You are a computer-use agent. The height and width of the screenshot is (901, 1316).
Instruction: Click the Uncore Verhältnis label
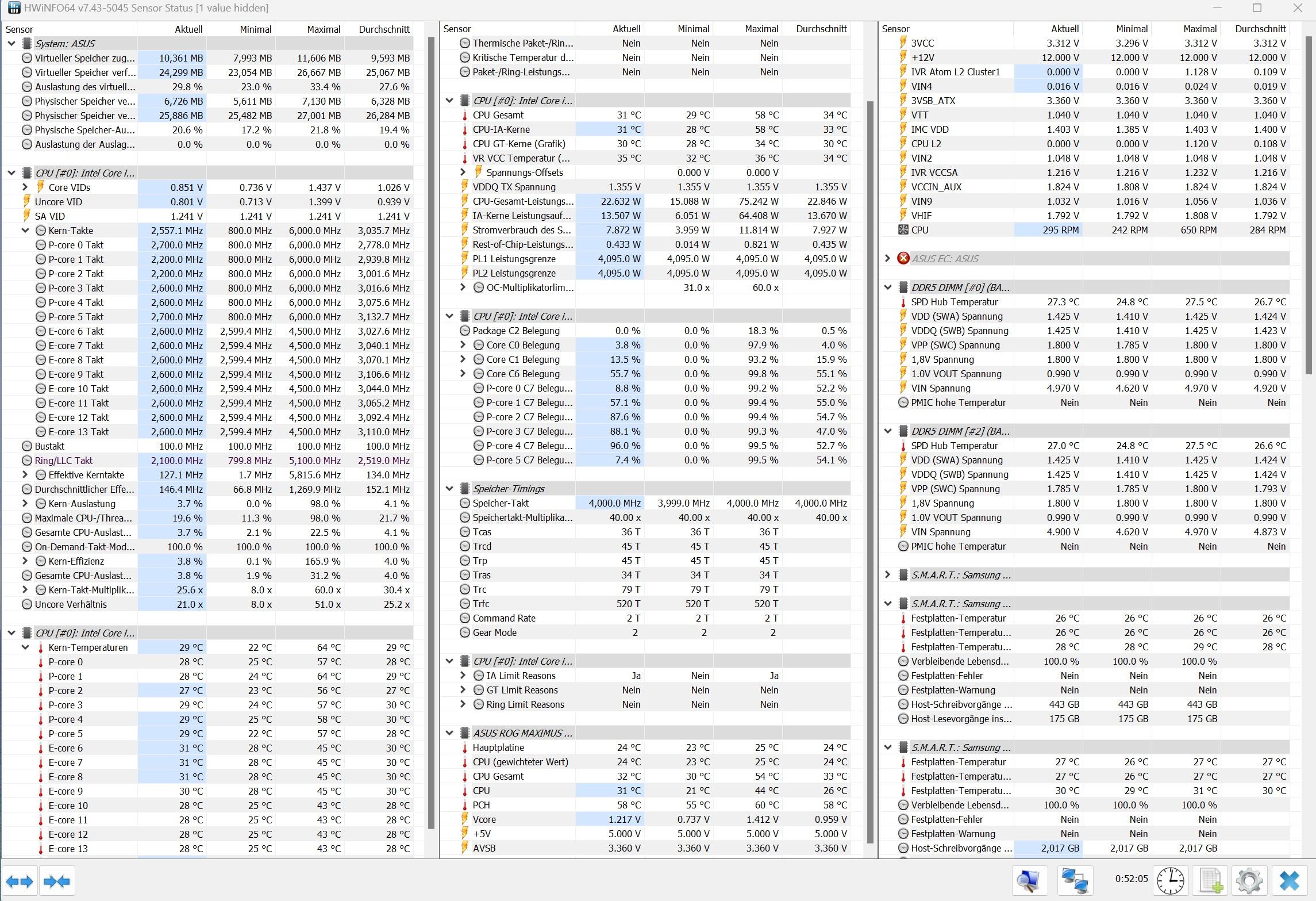point(71,604)
